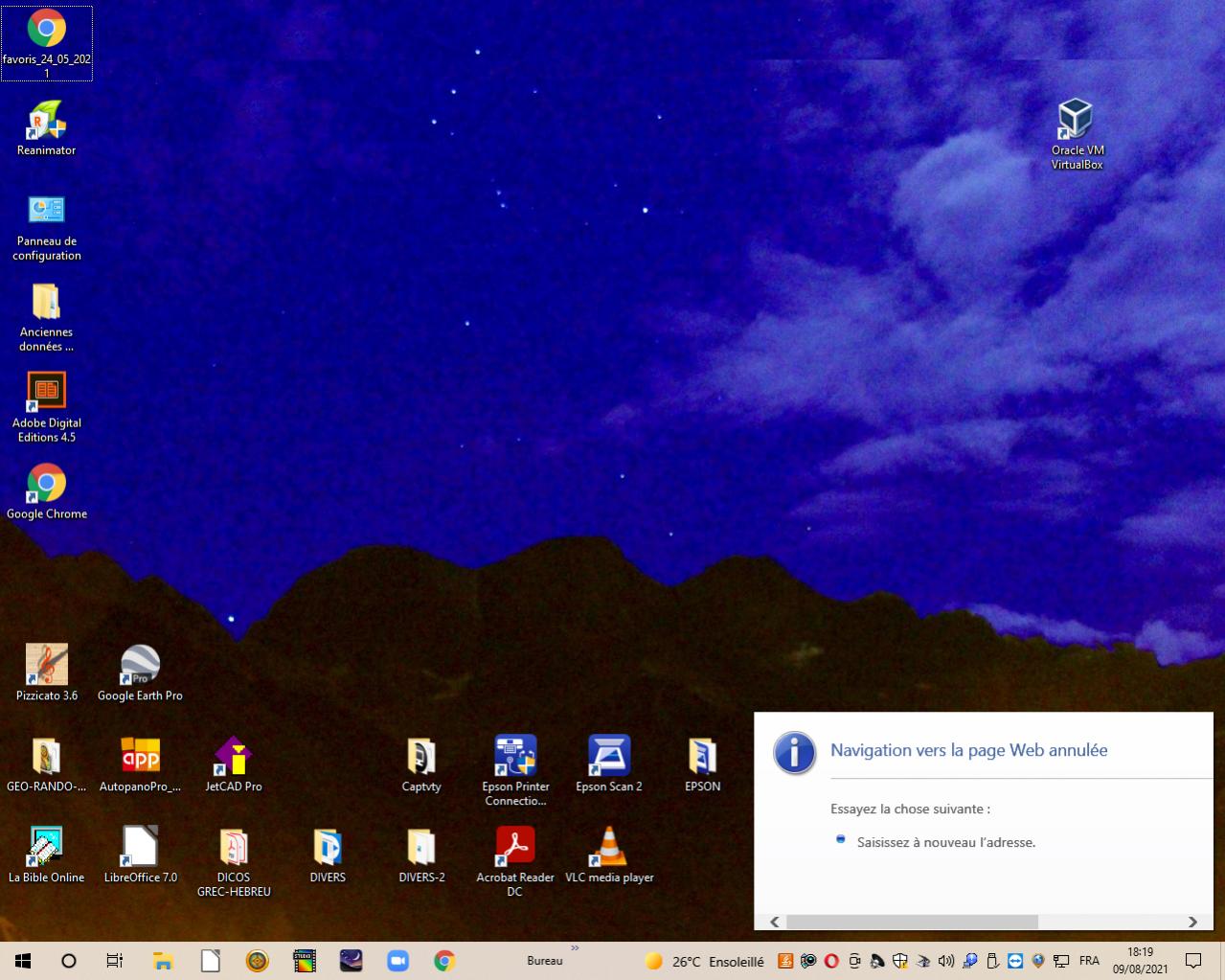Click "Essayez la chose suivante :" text

coord(910,809)
